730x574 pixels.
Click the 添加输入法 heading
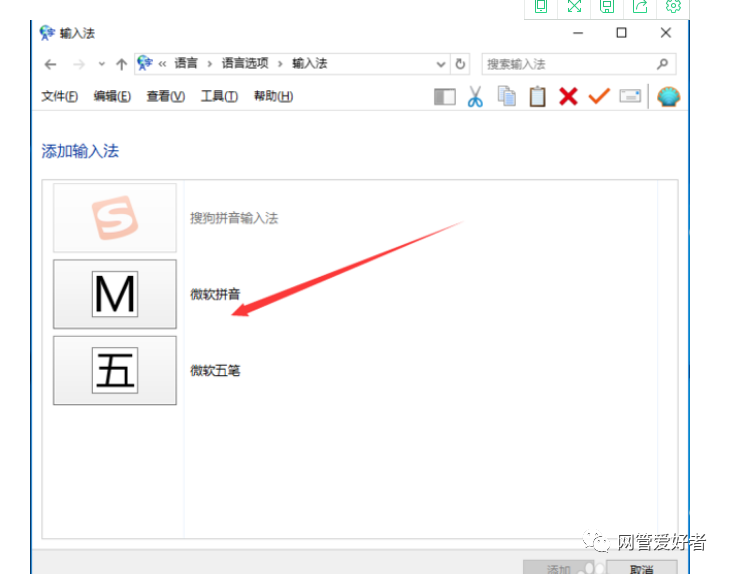point(80,151)
